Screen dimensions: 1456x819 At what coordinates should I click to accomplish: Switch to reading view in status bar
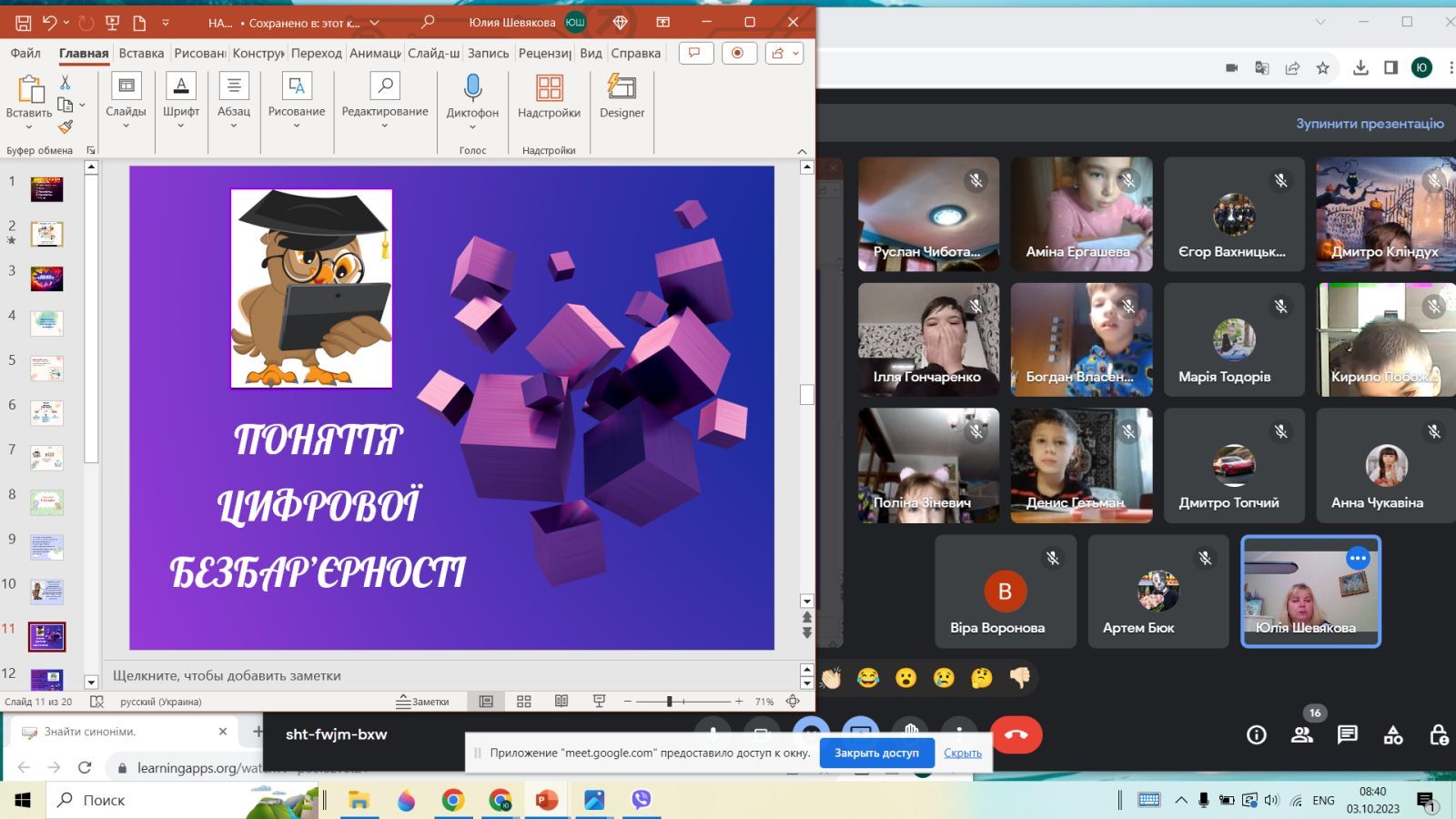(561, 702)
